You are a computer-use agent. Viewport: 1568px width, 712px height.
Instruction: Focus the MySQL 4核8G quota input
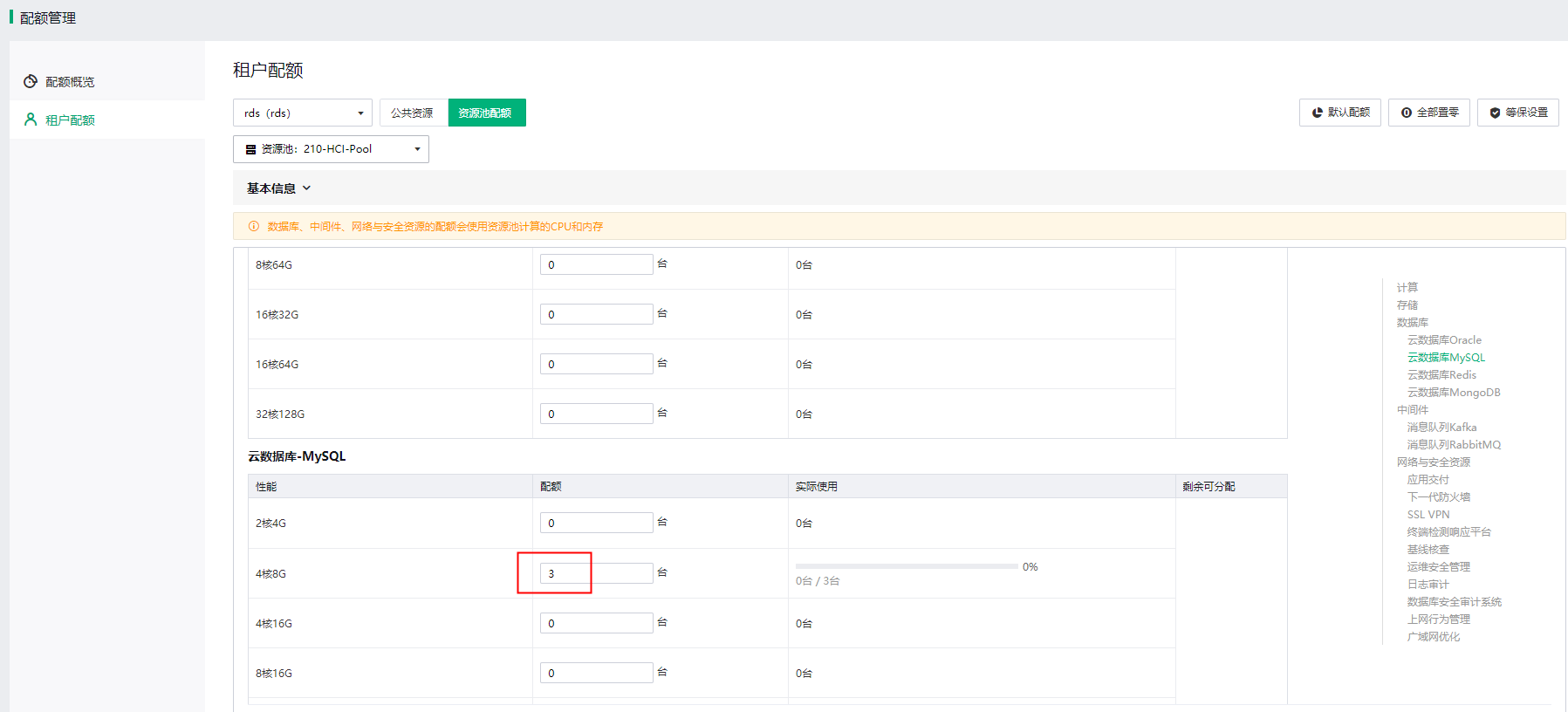point(596,573)
